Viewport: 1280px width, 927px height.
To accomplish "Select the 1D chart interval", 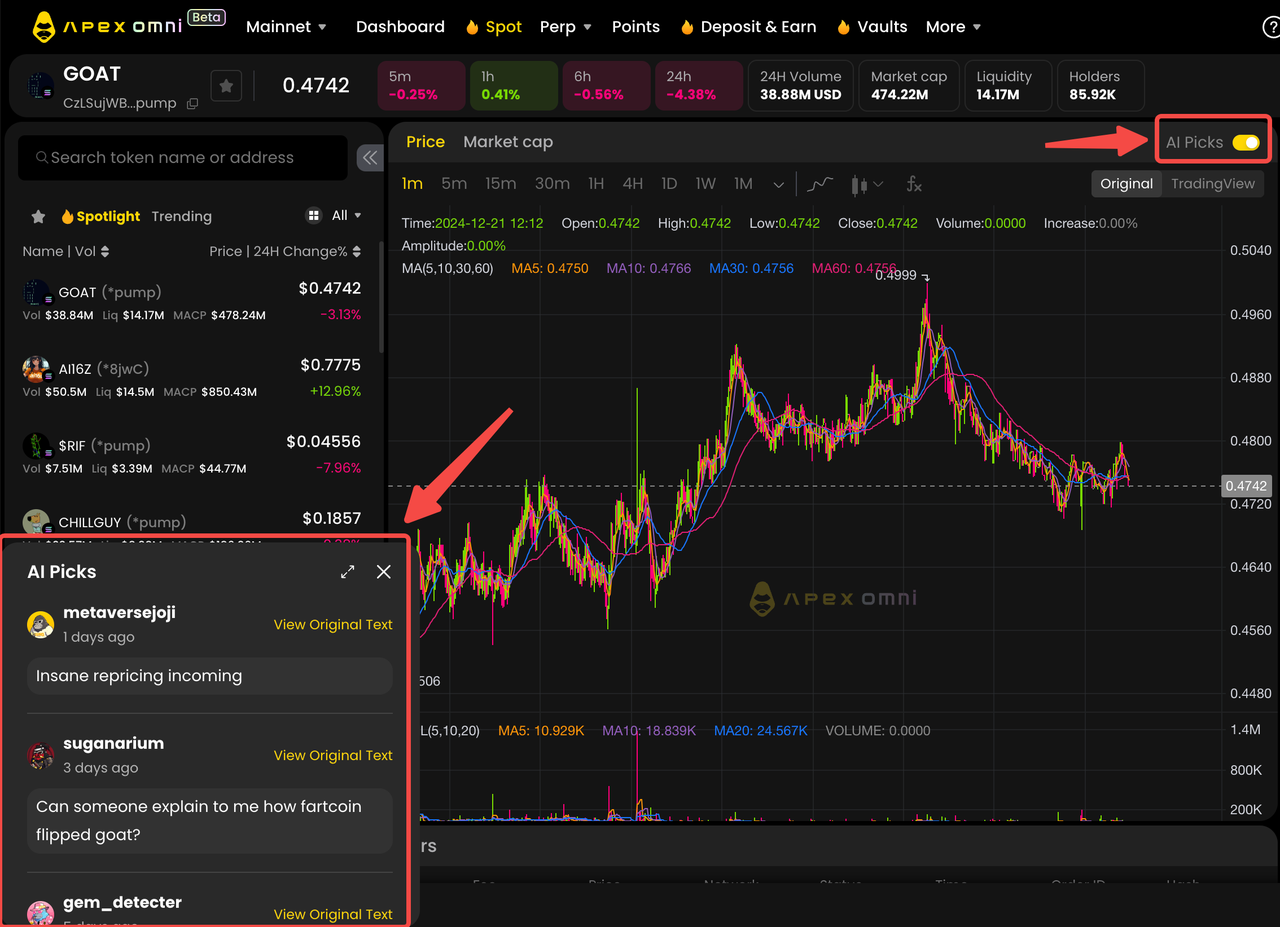I will (669, 184).
